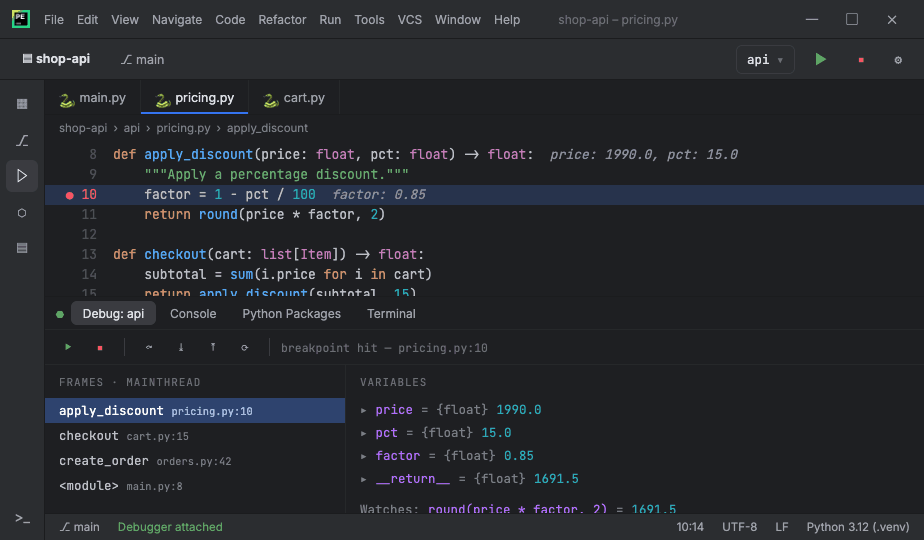Open the Refactor menu
The image size is (924, 540).
(x=282, y=19)
